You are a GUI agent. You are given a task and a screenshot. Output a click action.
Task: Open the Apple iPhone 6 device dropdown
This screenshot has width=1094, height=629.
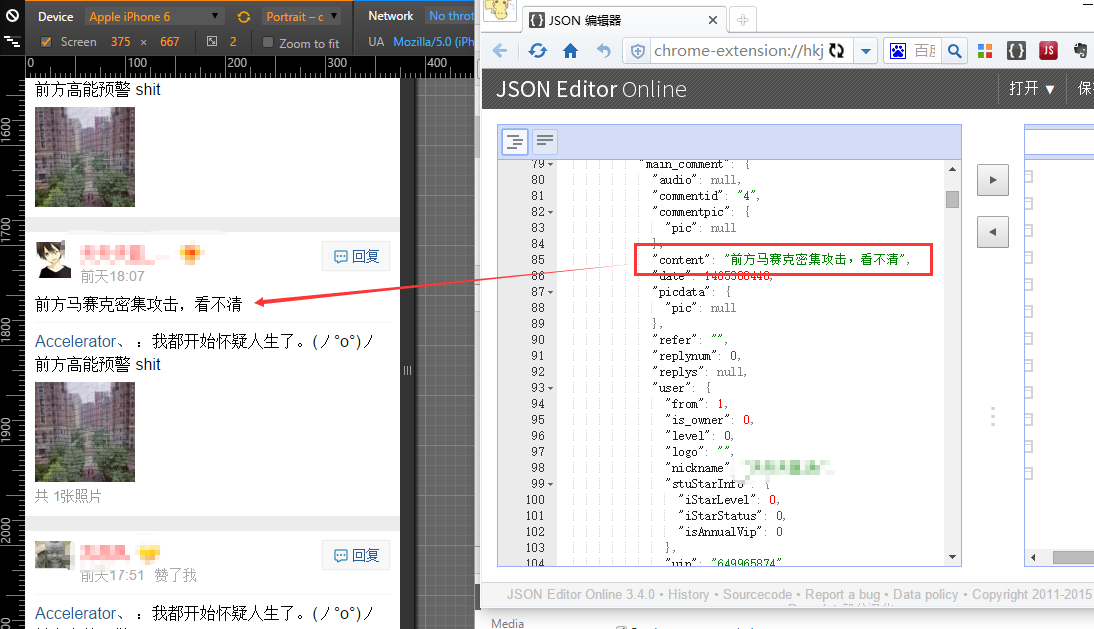point(153,17)
